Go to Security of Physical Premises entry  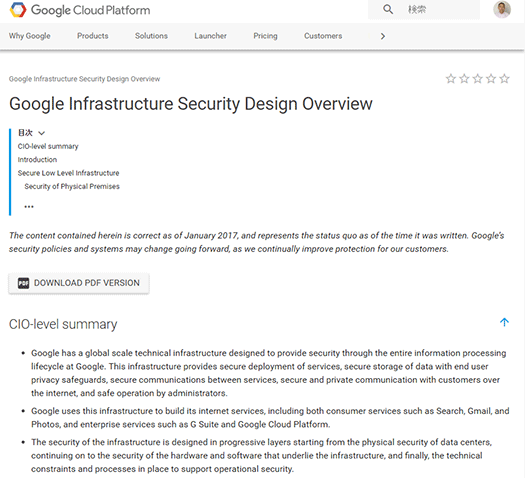point(72,186)
